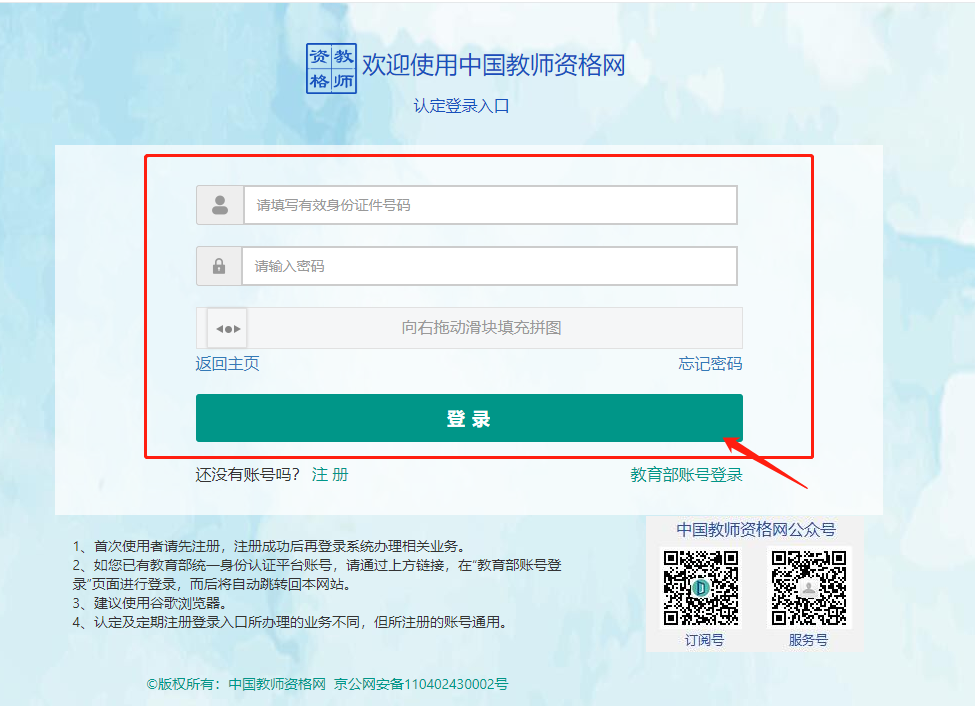Click note 1 about first-time registration
This screenshot has width=975, height=706.
tap(269, 546)
